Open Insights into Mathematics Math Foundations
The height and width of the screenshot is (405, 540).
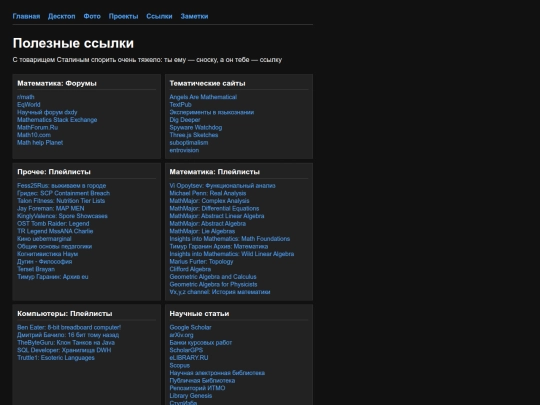[229, 239]
